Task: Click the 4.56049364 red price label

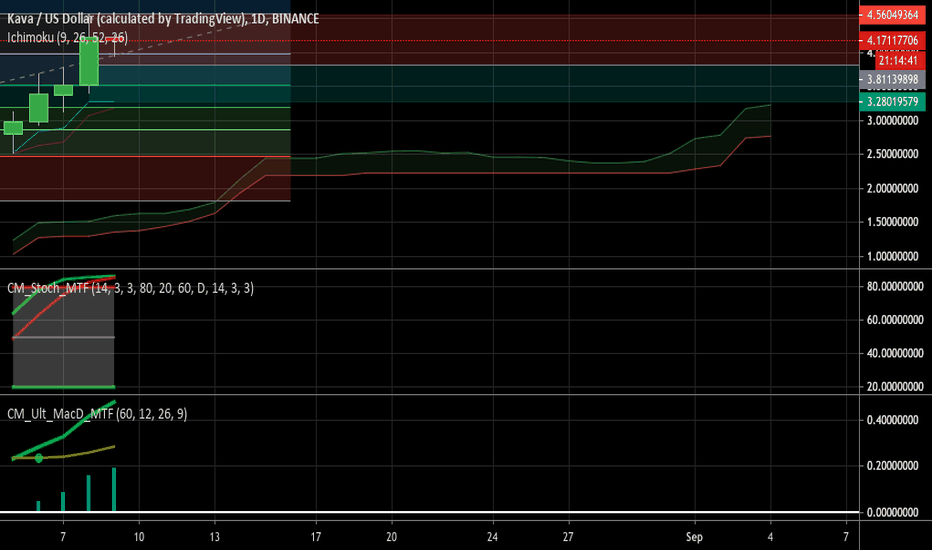Action: coord(892,15)
